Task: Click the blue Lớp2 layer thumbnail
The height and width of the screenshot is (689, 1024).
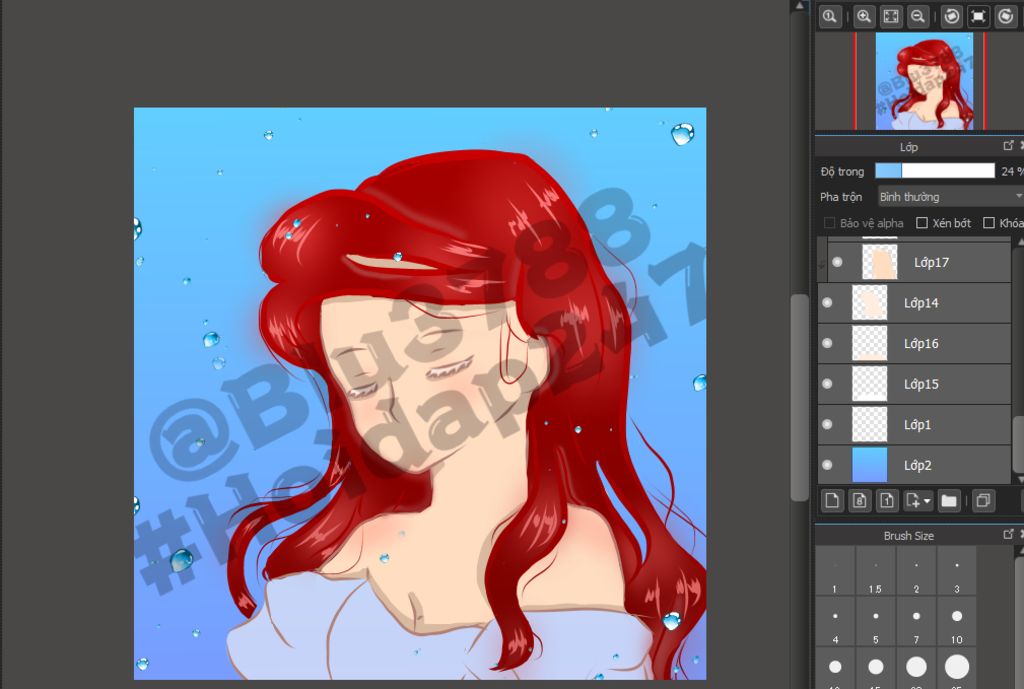Action: click(x=870, y=465)
